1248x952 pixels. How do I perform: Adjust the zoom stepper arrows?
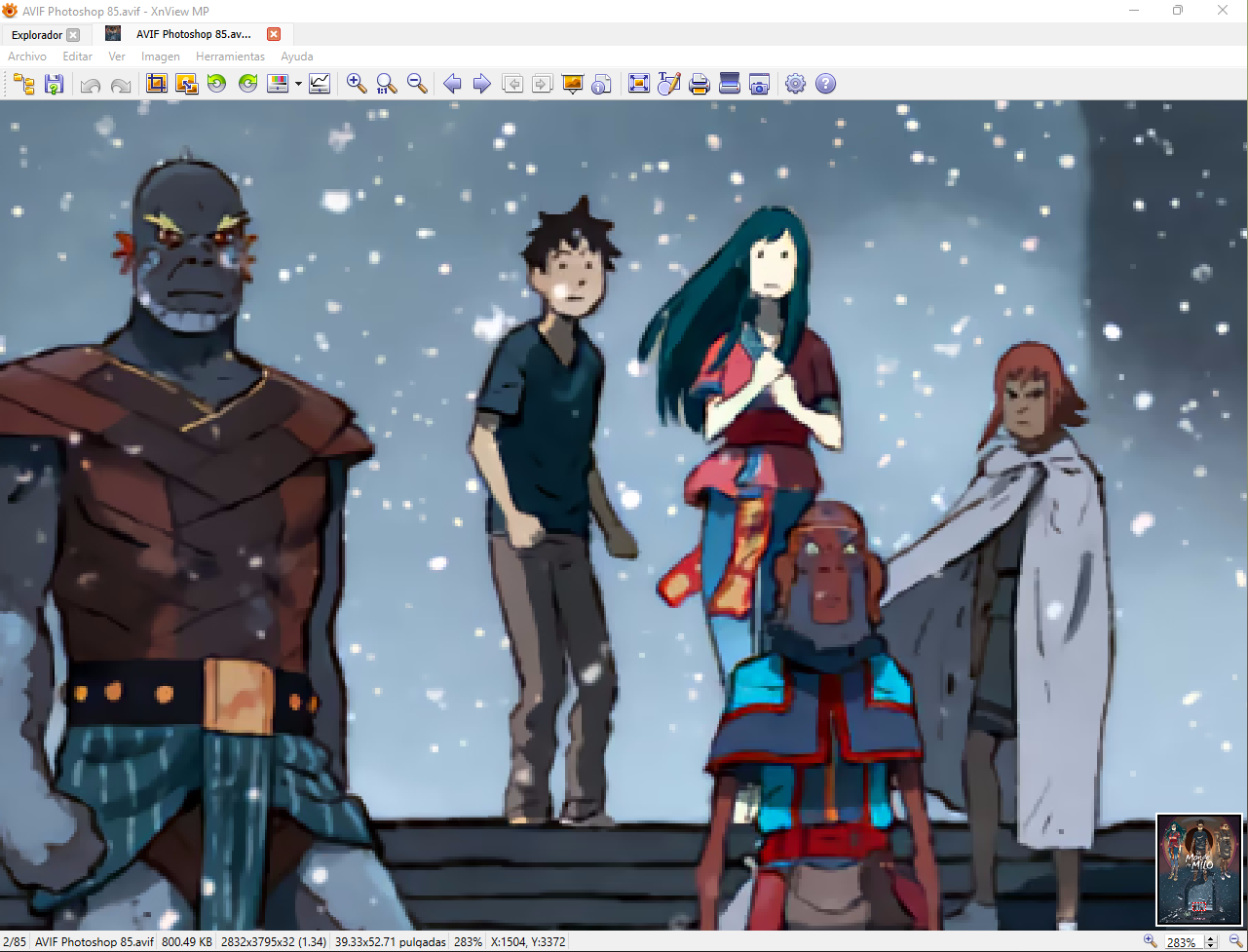click(1211, 942)
